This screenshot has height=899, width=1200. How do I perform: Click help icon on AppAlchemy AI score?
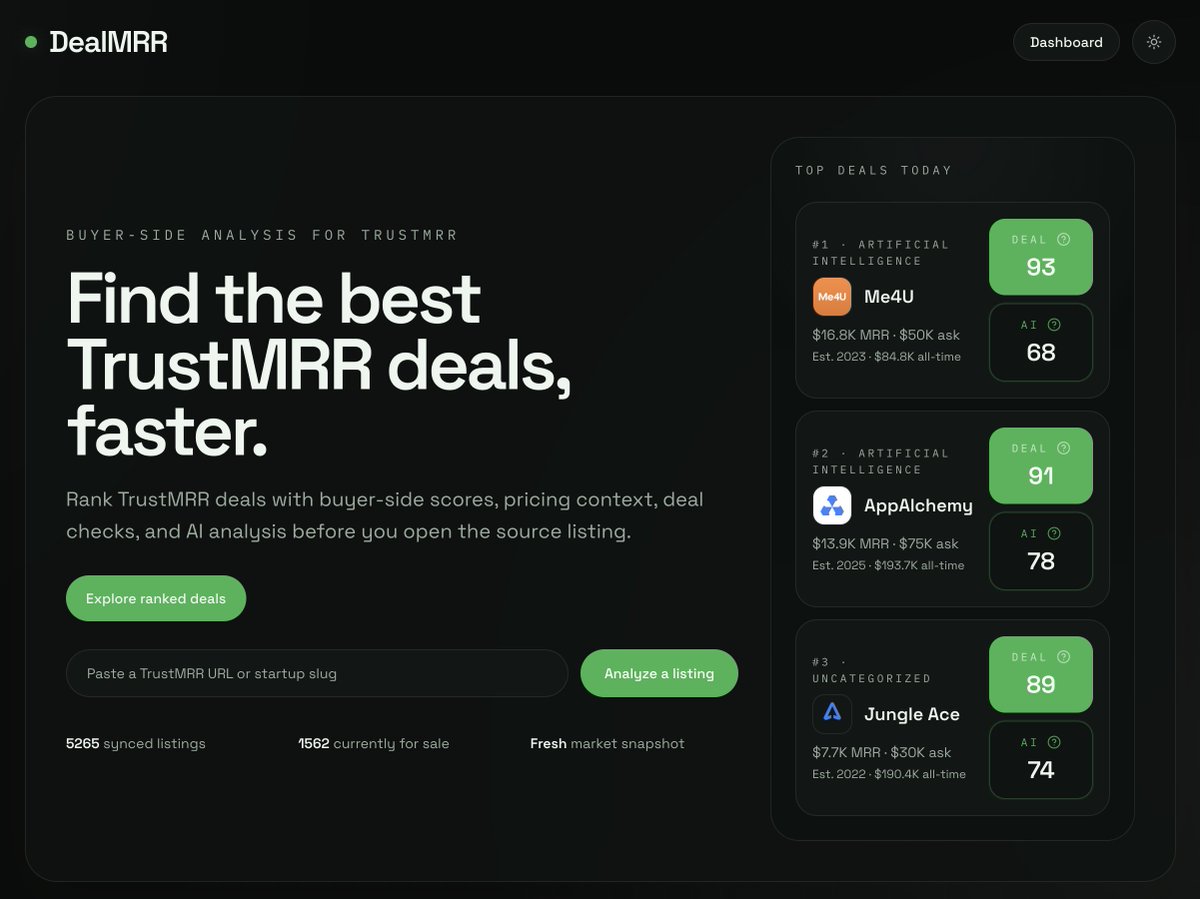click(x=1054, y=534)
